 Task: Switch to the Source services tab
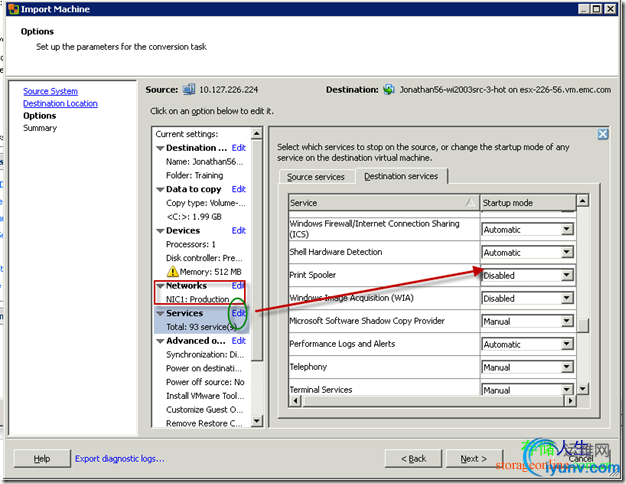[x=316, y=177]
